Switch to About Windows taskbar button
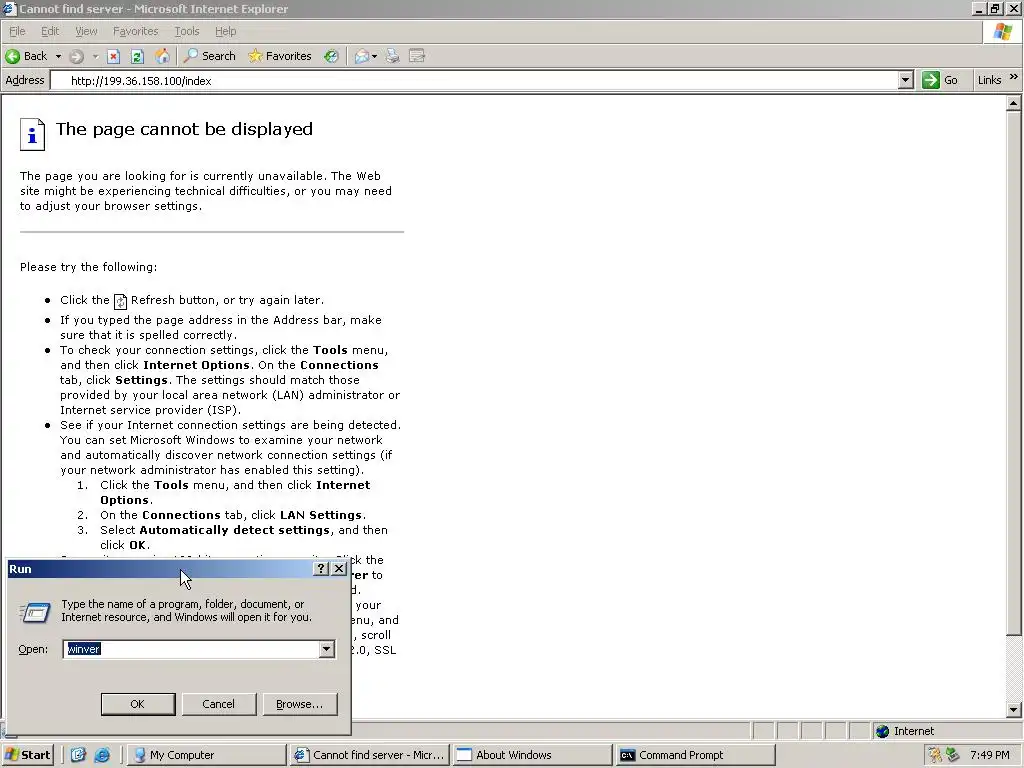Image resolution: width=1024 pixels, height=768 pixels. point(532,755)
